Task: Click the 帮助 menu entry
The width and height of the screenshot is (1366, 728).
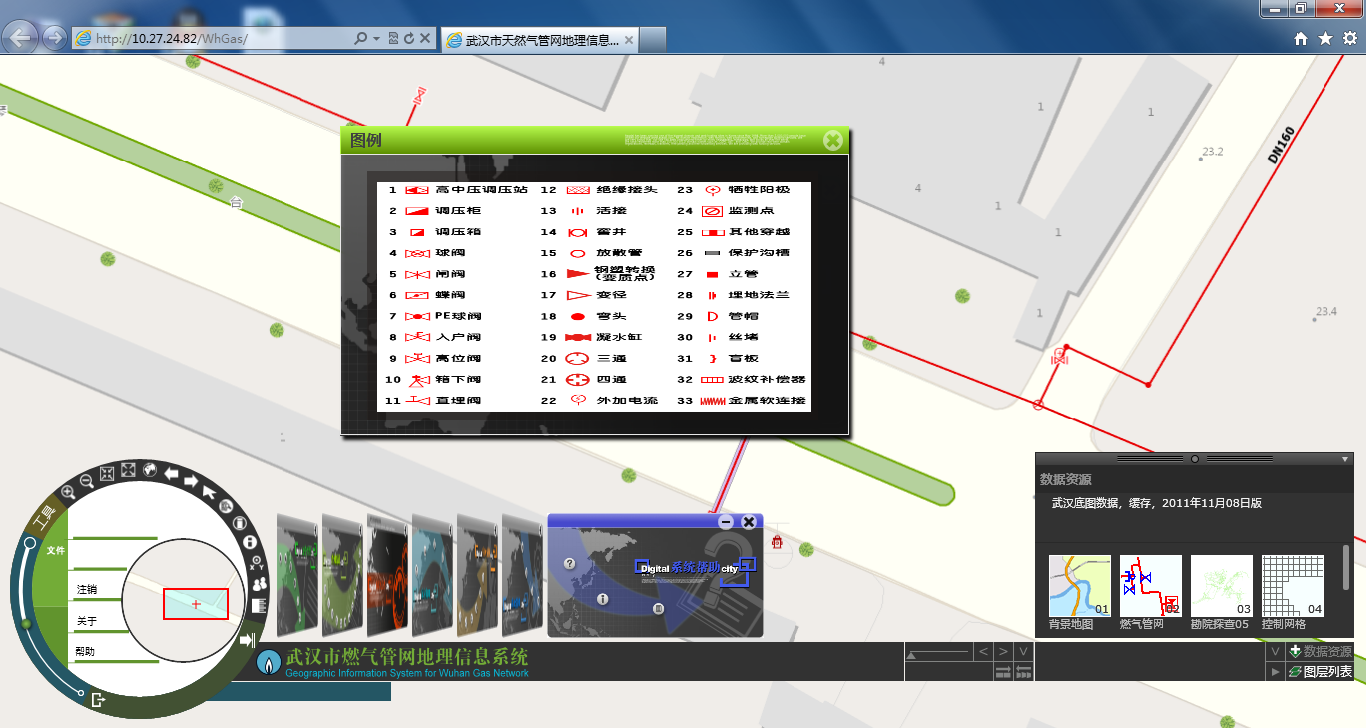Action: (87, 652)
